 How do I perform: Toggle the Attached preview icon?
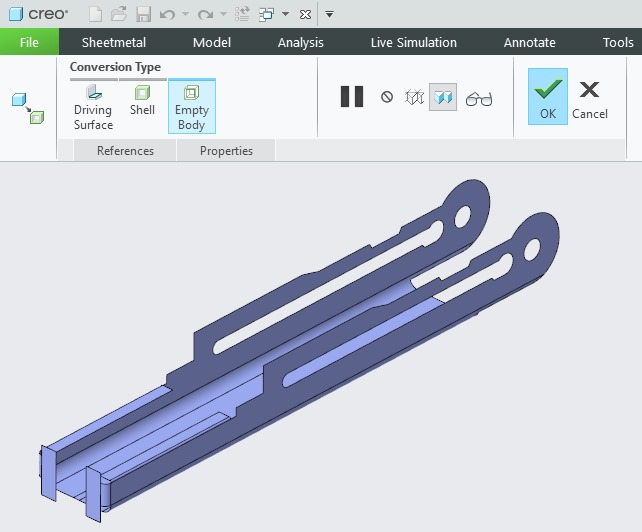[x=443, y=97]
